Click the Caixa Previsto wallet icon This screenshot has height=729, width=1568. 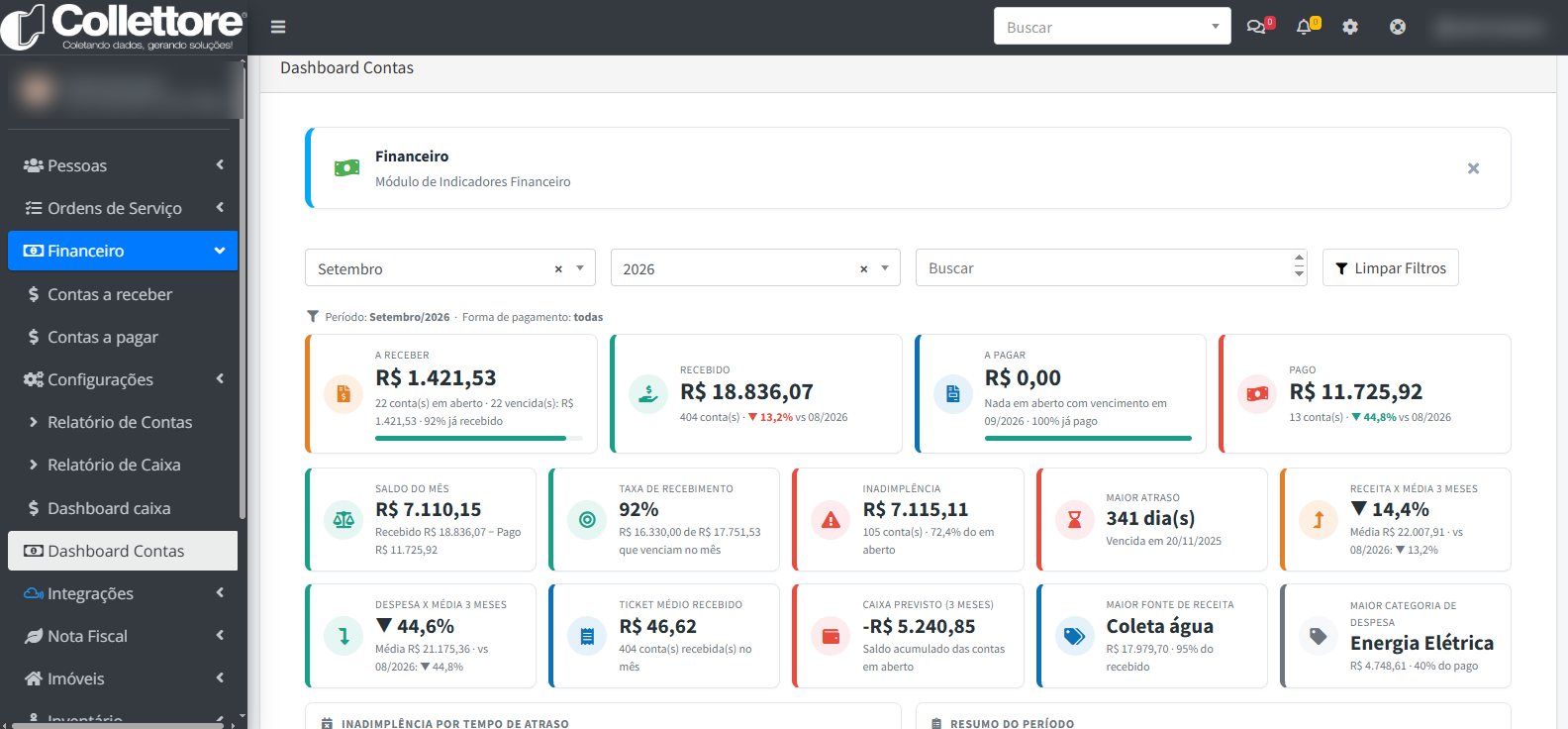(x=831, y=636)
